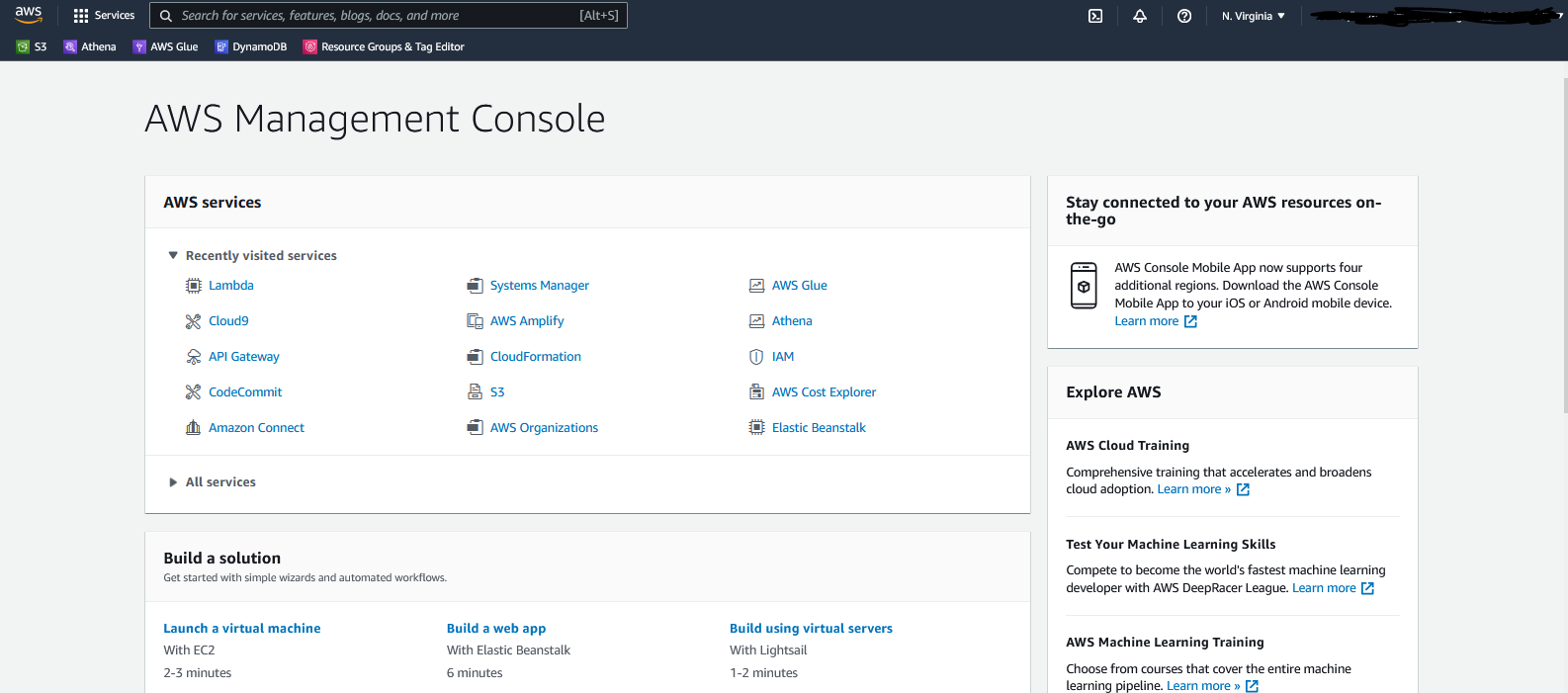Open DynamoDB from the favorites bar
This screenshot has height=693, width=1568.
click(260, 46)
